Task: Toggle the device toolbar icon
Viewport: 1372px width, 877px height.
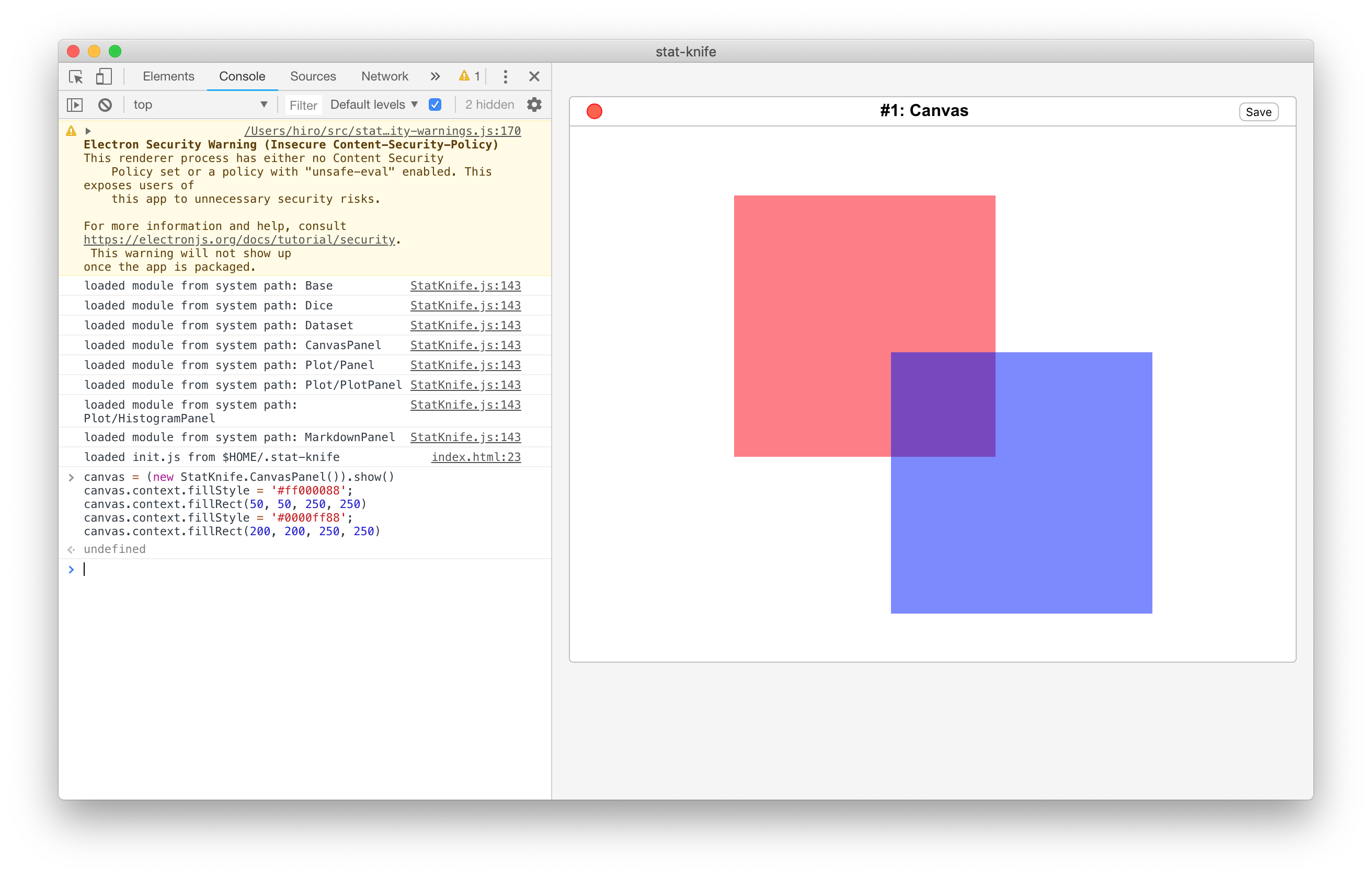Action: tap(104, 76)
